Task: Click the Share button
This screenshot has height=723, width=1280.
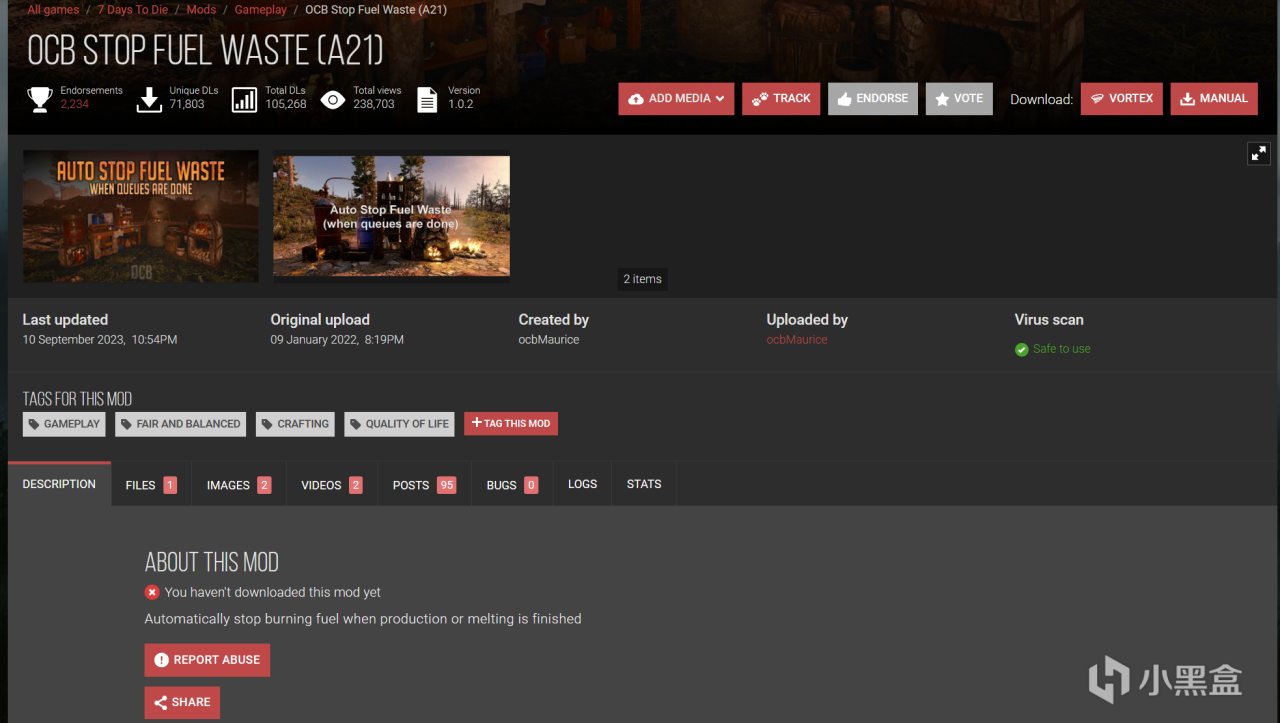Action: point(182,702)
